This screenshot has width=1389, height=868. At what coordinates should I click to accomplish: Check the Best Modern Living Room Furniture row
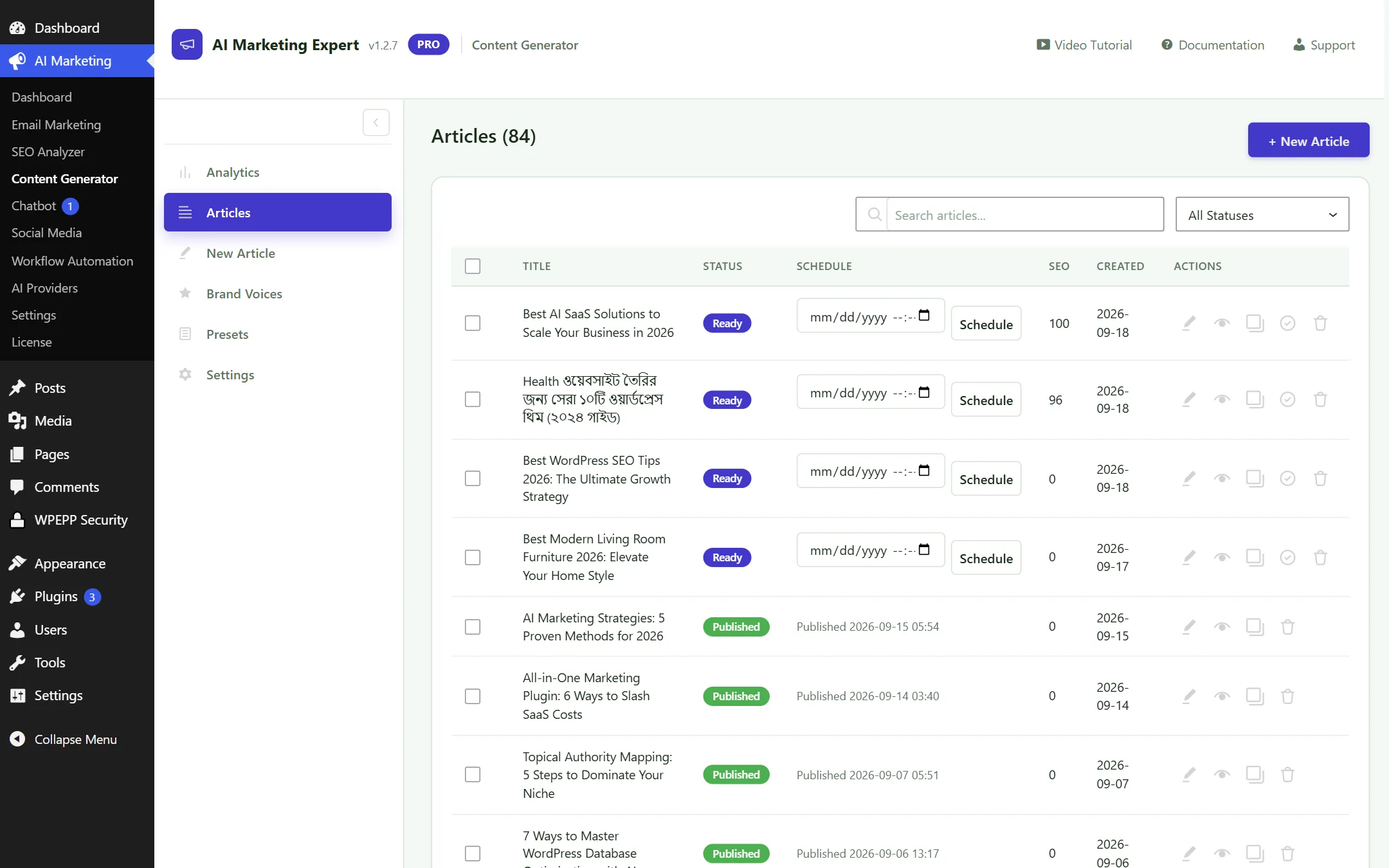coord(473,557)
